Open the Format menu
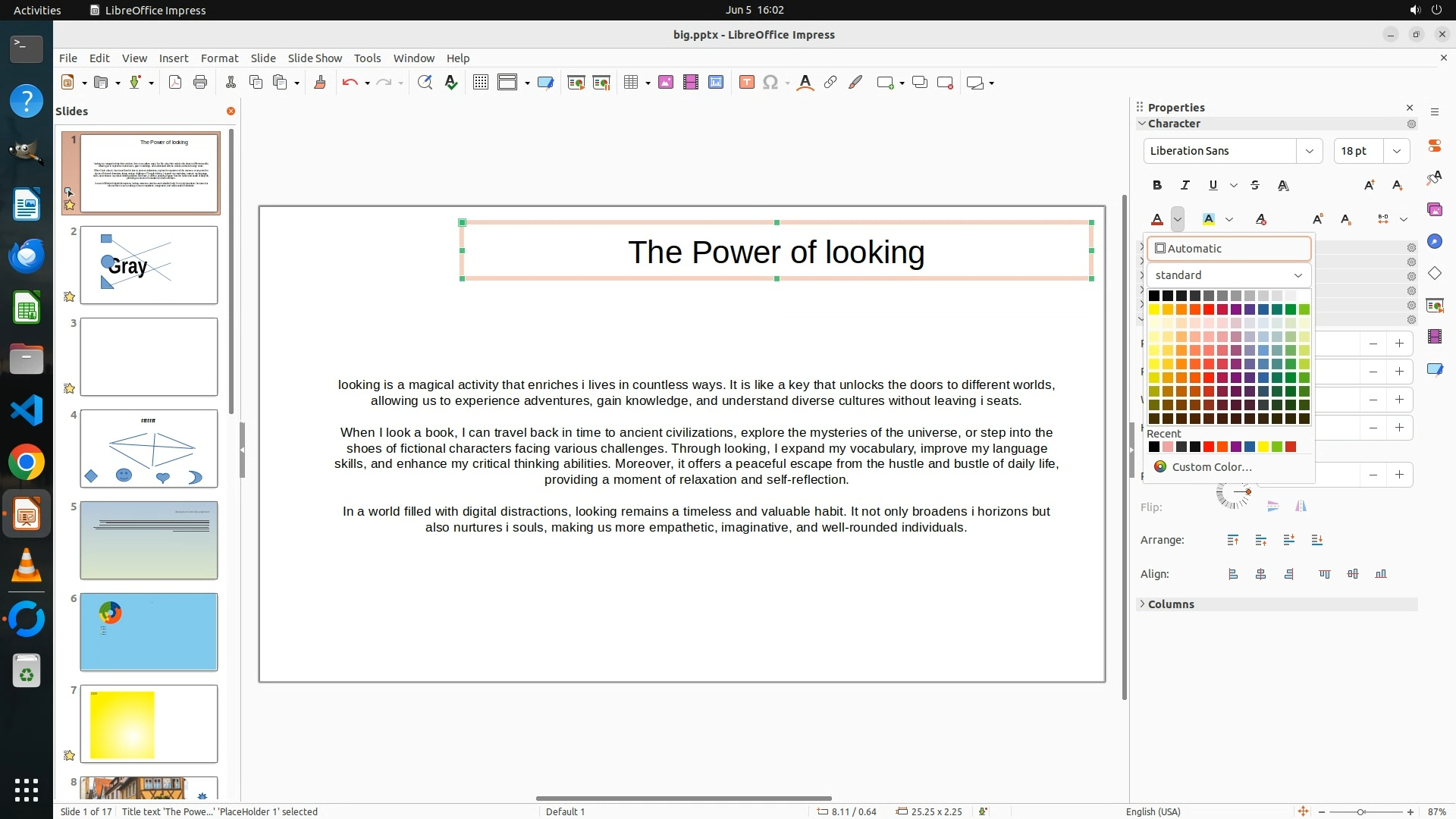The image size is (1456, 819). click(219, 58)
